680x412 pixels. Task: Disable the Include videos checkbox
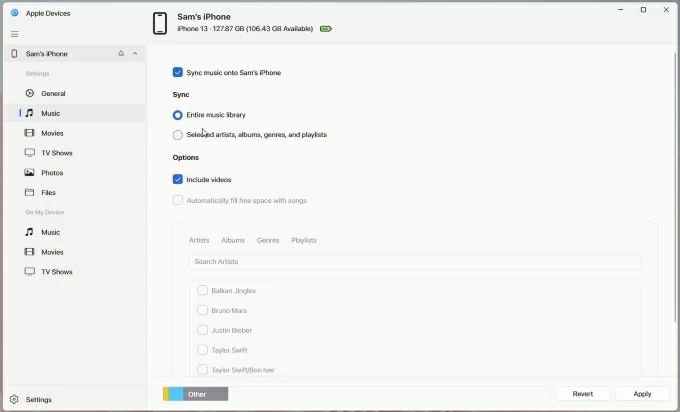[178, 180]
